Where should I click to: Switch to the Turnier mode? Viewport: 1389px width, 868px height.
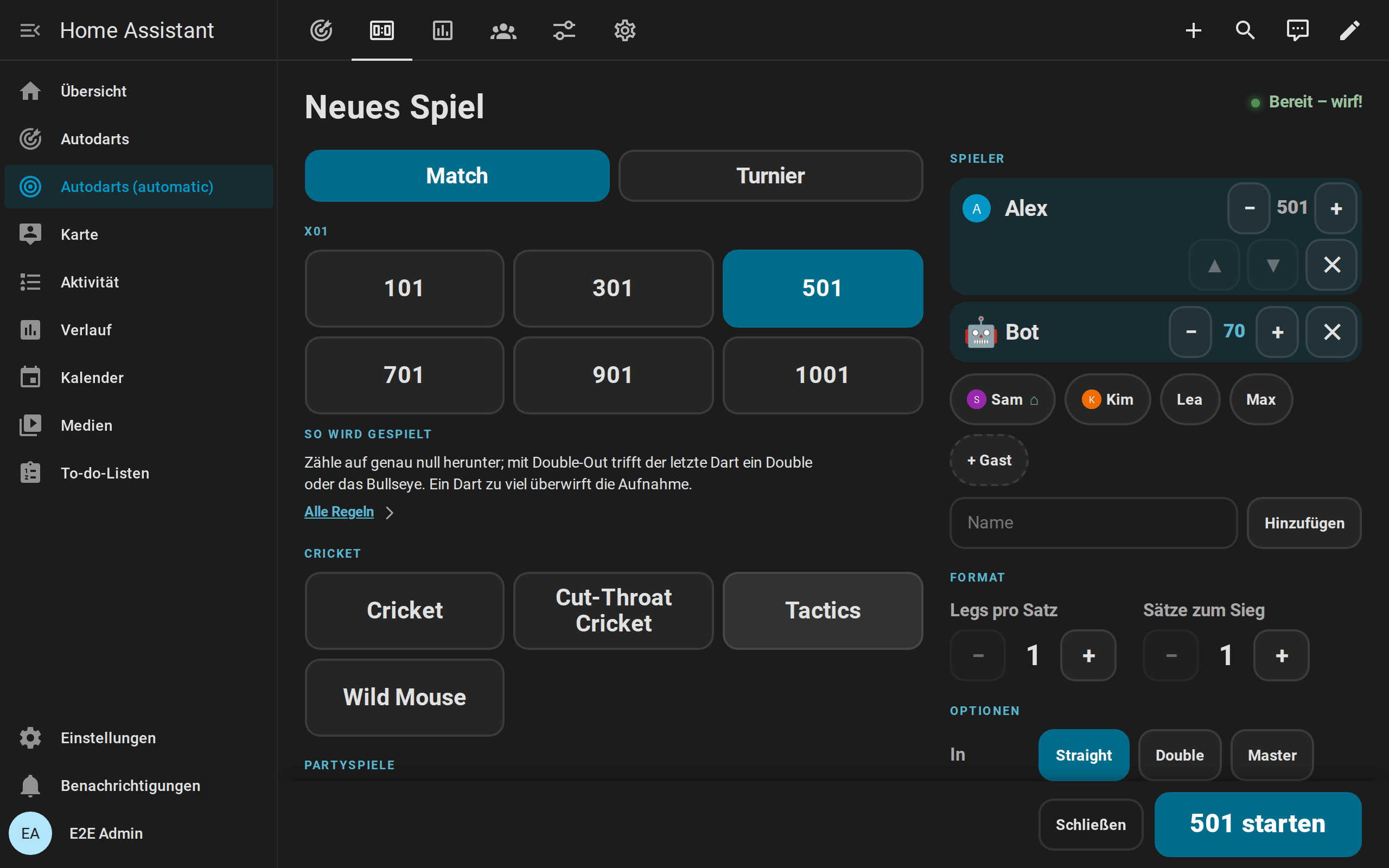[770, 176]
